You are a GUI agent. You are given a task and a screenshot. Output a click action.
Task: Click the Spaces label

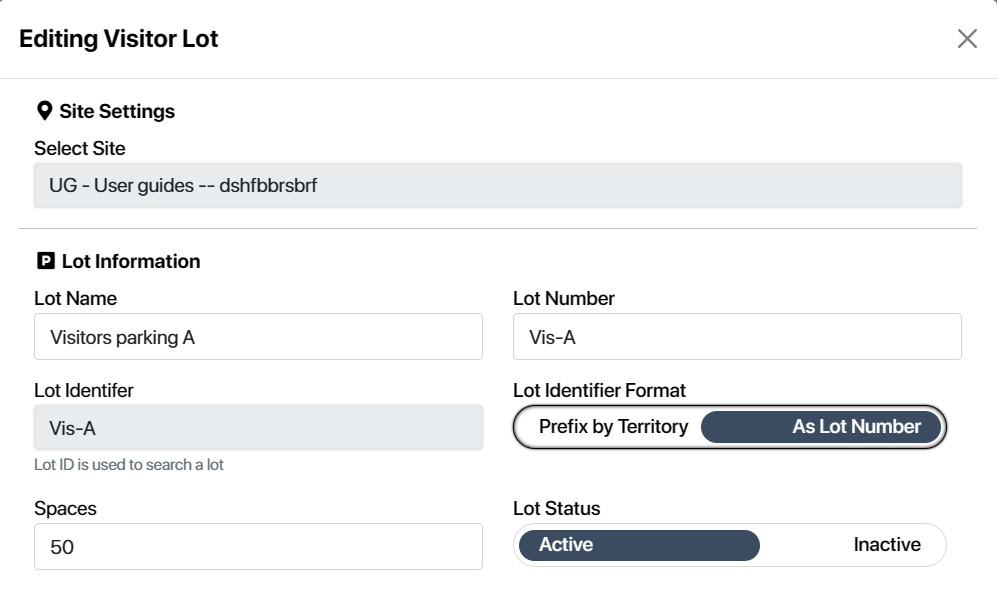click(x=65, y=509)
